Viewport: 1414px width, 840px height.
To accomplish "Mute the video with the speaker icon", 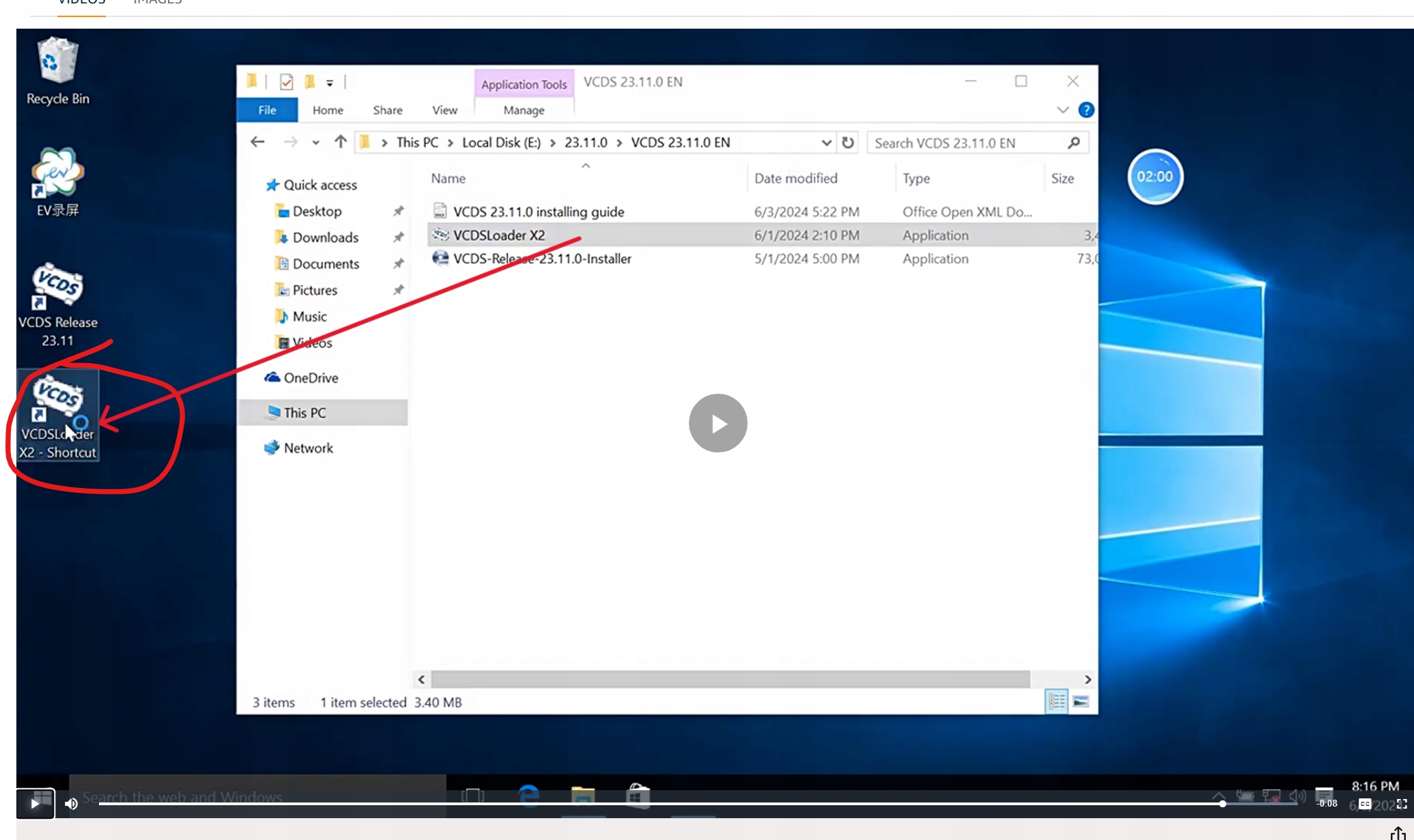I will [71, 803].
